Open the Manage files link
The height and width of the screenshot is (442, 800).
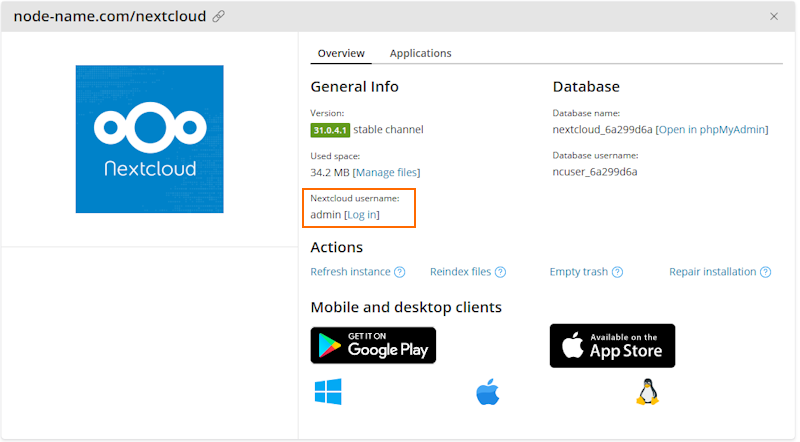click(x=386, y=173)
